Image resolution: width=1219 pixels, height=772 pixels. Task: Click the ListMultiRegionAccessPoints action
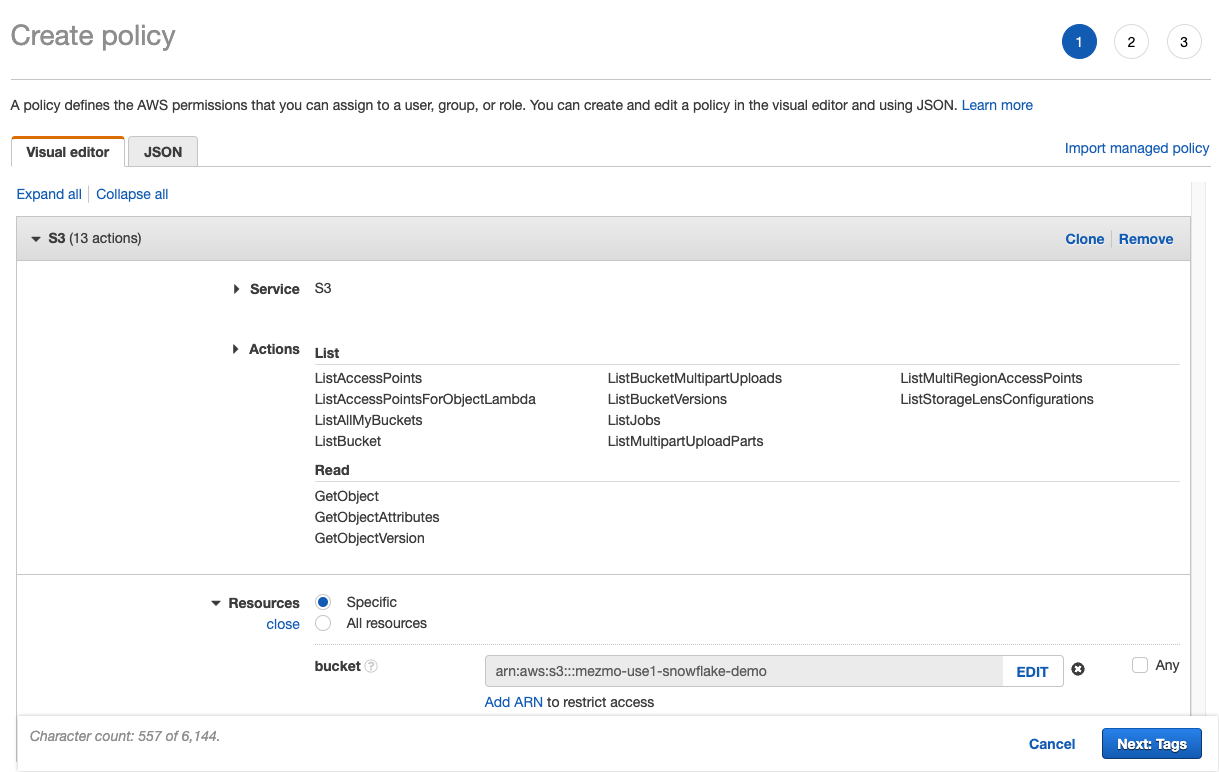(x=991, y=378)
